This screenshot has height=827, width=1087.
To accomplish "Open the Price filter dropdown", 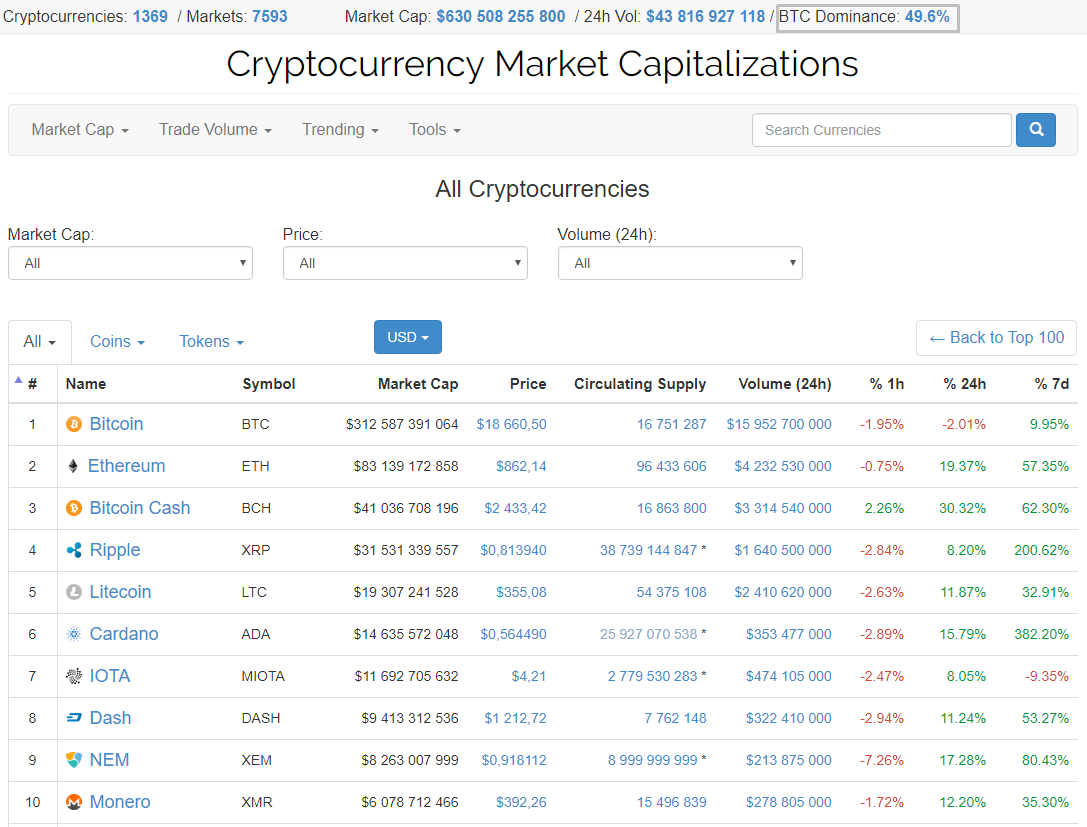I will tap(405, 263).
